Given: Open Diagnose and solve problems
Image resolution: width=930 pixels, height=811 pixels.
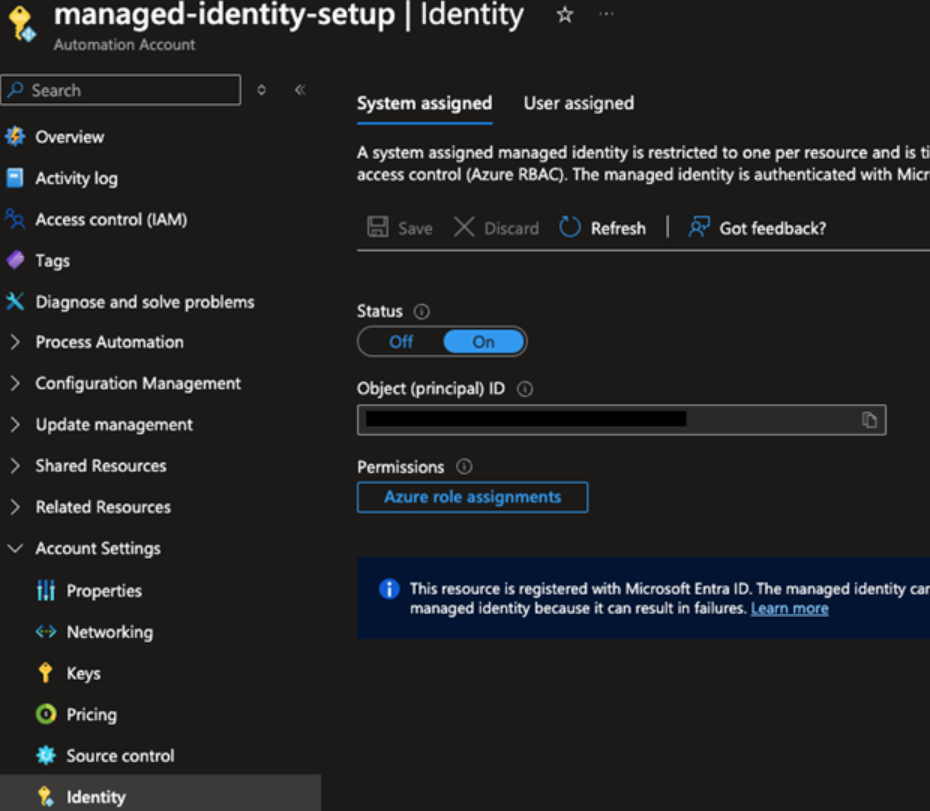Looking at the screenshot, I should (144, 301).
